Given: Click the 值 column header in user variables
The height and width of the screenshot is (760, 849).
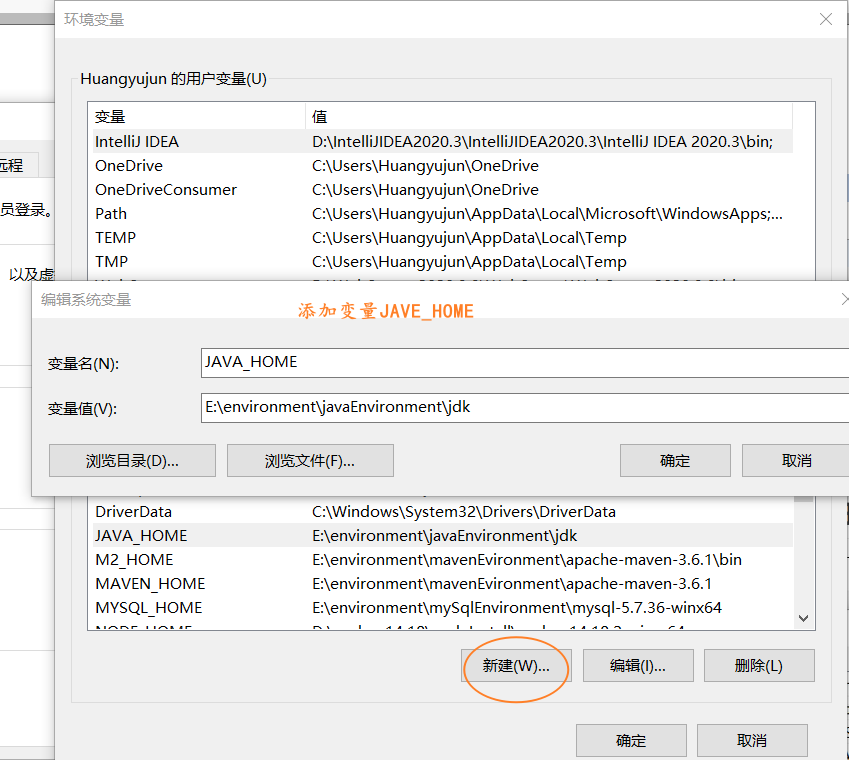Looking at the screenshot, I should tap(549, 116).
